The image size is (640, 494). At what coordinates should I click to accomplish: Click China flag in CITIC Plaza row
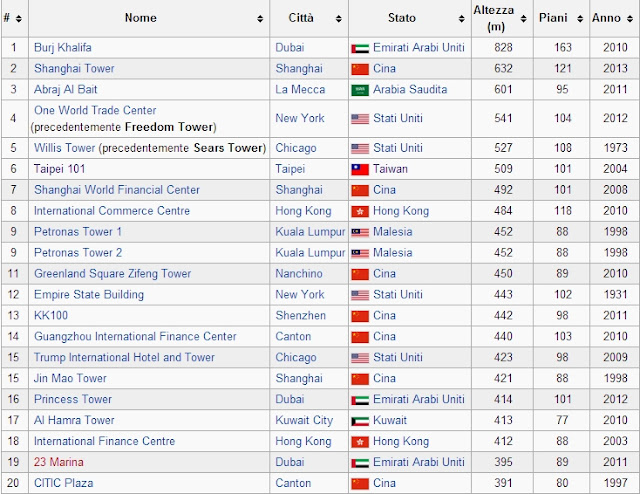[360, 484]
